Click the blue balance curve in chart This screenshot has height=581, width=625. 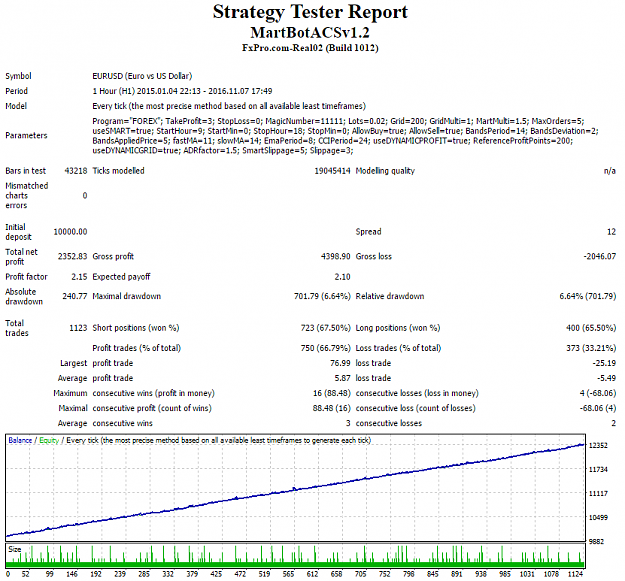295,489
